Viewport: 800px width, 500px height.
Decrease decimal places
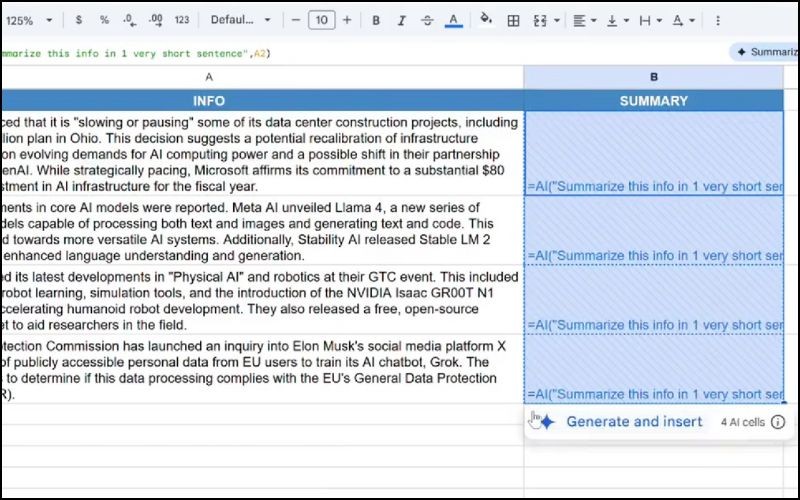pyautogui.click(x=130, y=20)
